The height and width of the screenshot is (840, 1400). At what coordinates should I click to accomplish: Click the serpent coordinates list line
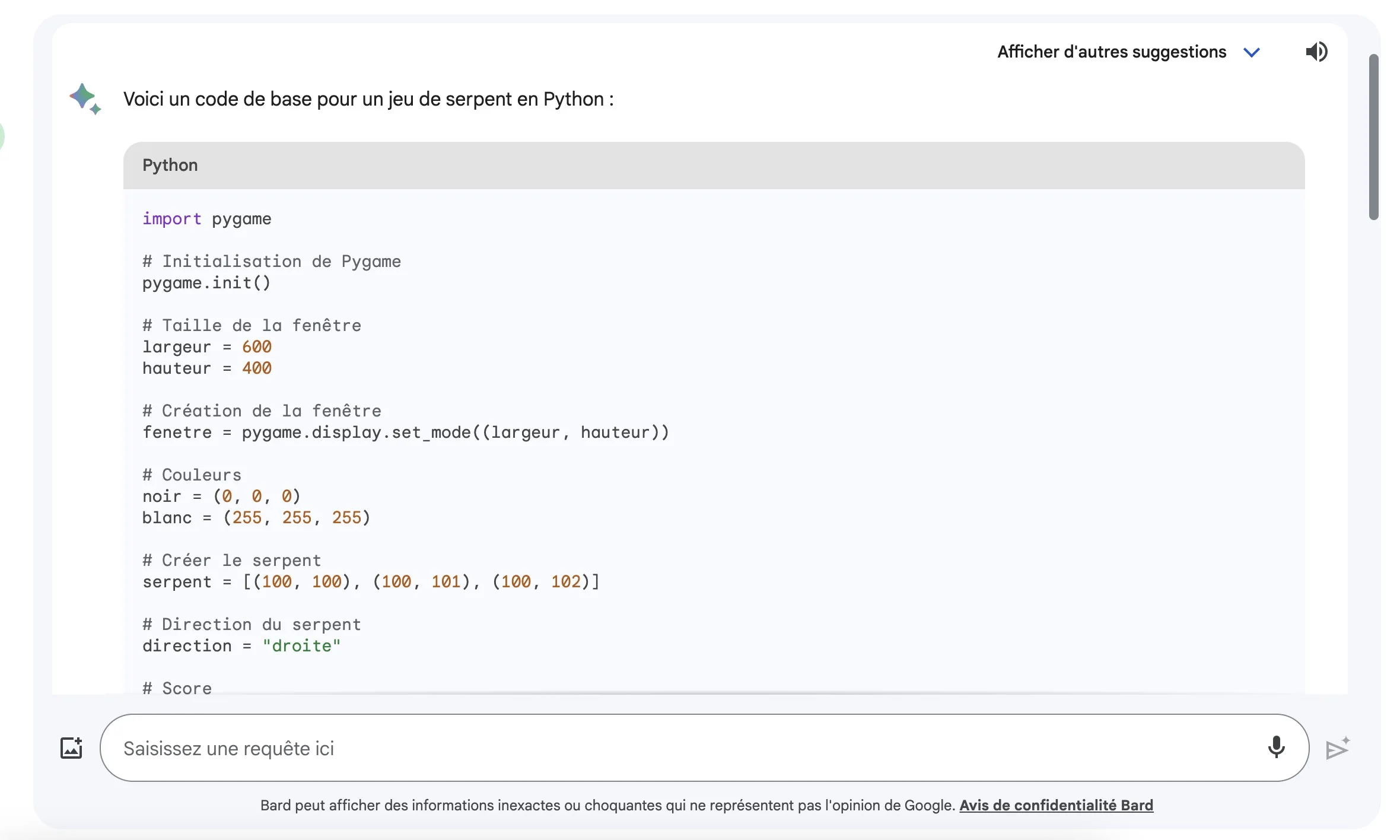click(x=371, y=582)
